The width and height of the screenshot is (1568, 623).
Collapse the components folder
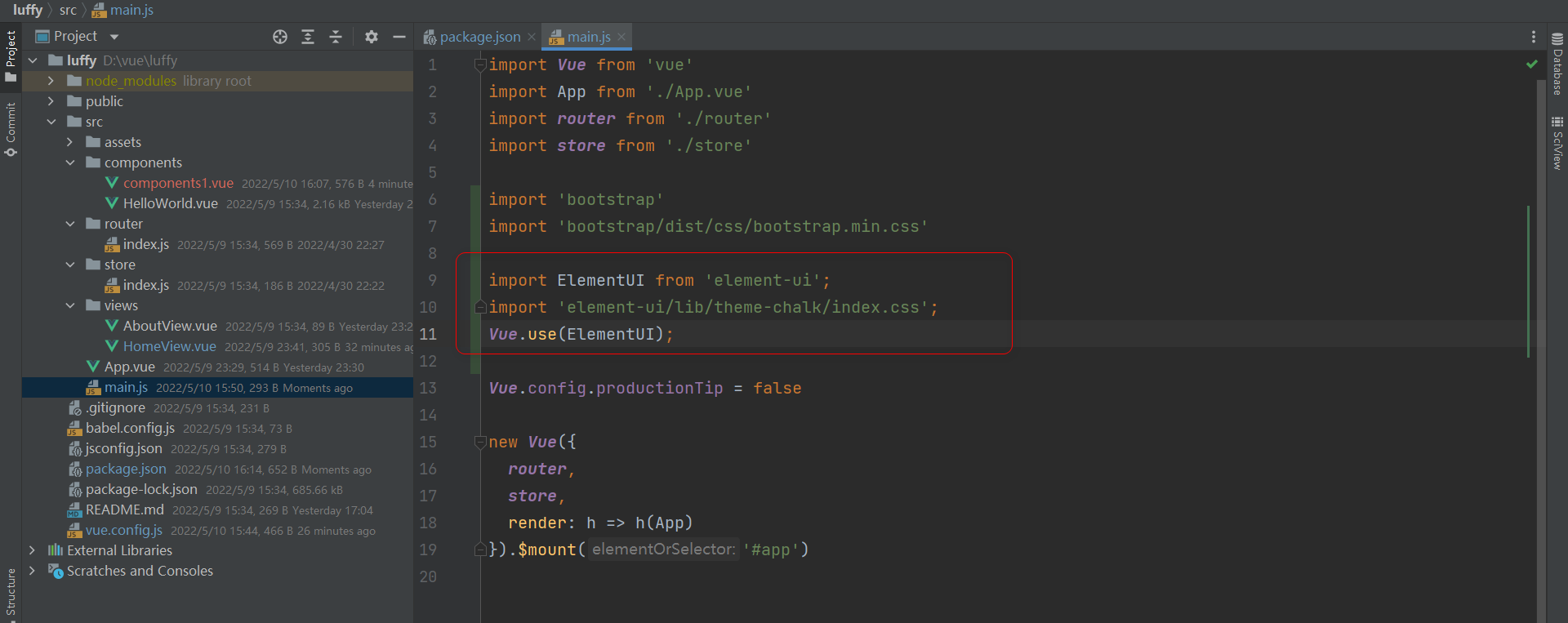69,162
